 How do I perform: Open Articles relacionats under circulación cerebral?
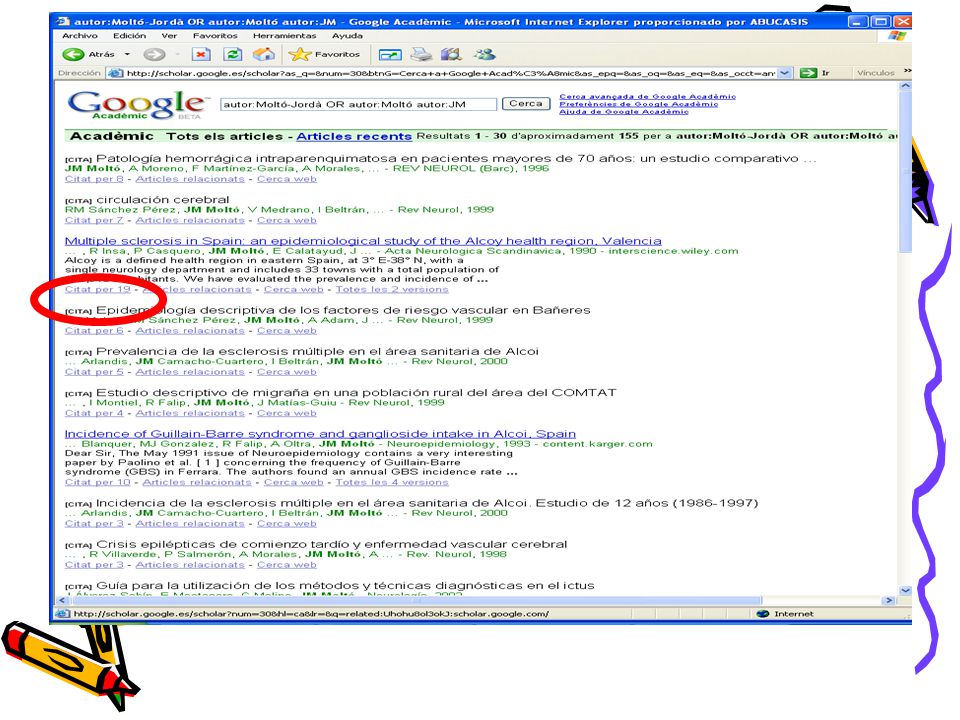pos(190,220)
